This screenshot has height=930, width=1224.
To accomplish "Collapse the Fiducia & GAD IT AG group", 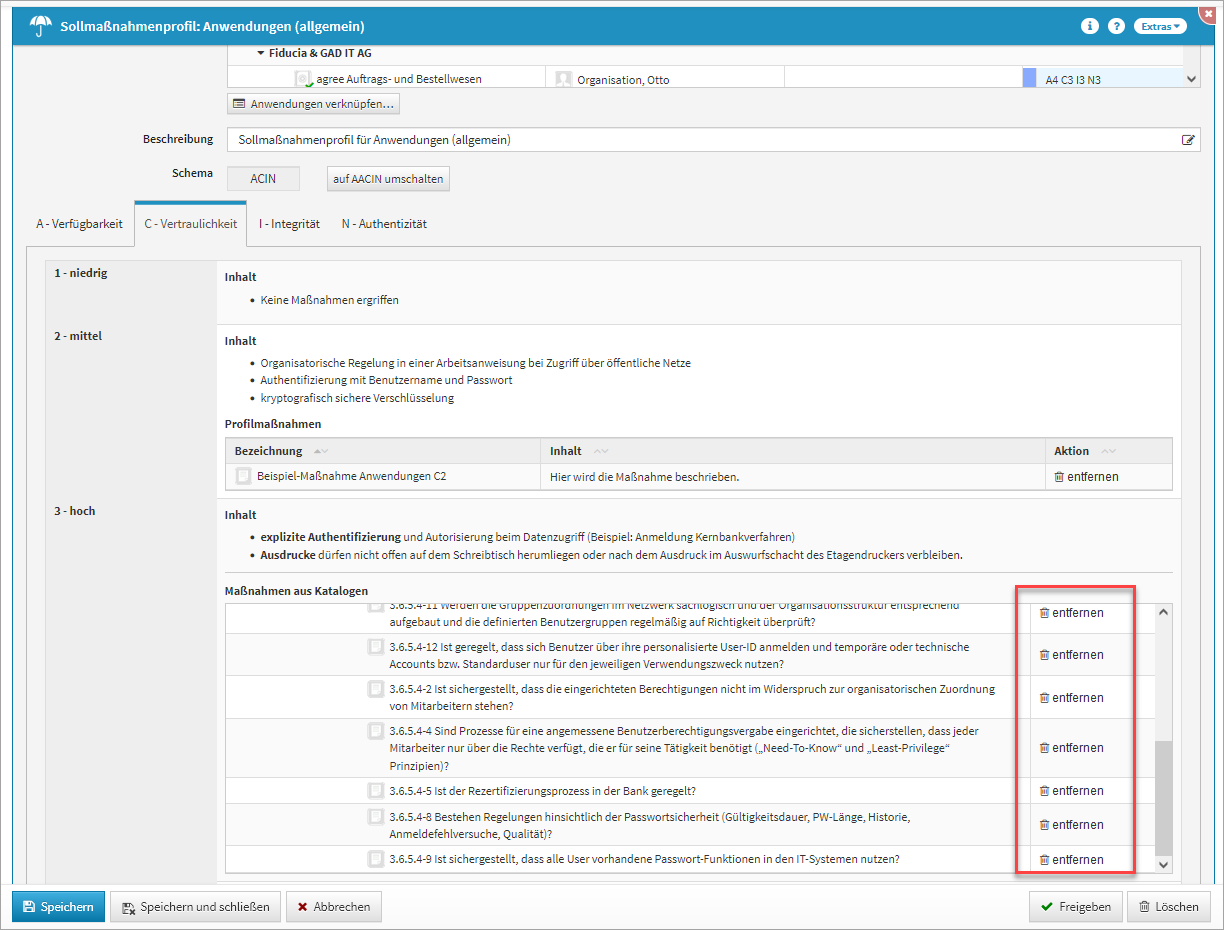I will [x=261, y=53].
